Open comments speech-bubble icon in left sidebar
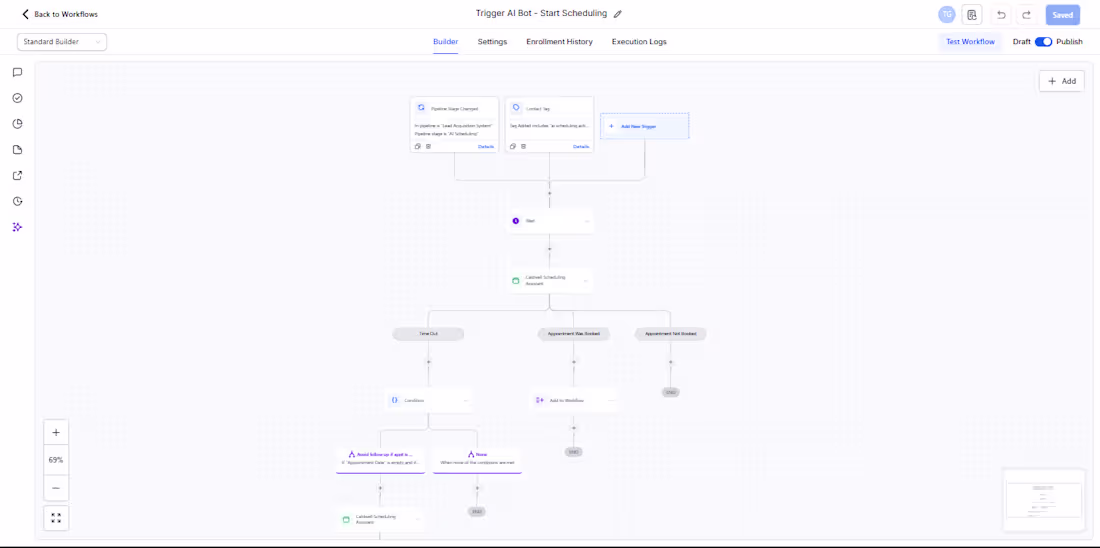This screenshot has height=548, width=1100. pyautogui.click(x=18, y=72)
